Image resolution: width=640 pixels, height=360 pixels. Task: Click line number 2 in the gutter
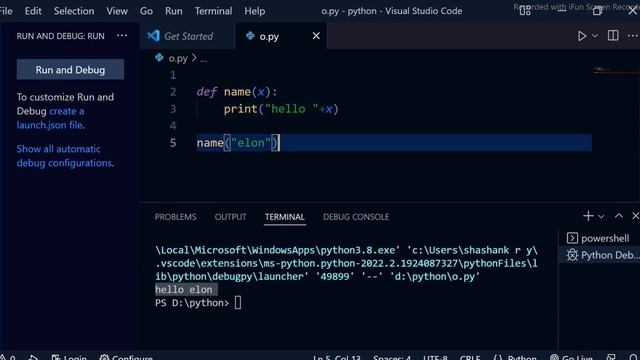(x=173, y=92)
